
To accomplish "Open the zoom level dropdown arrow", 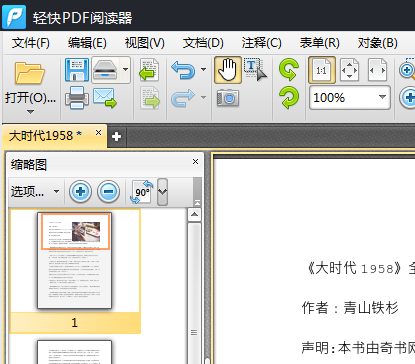I will (x=383, y=97).
